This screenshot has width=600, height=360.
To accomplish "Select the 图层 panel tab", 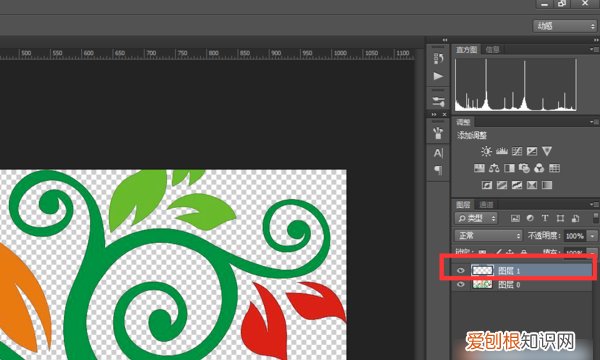I will tap(463, 205).
